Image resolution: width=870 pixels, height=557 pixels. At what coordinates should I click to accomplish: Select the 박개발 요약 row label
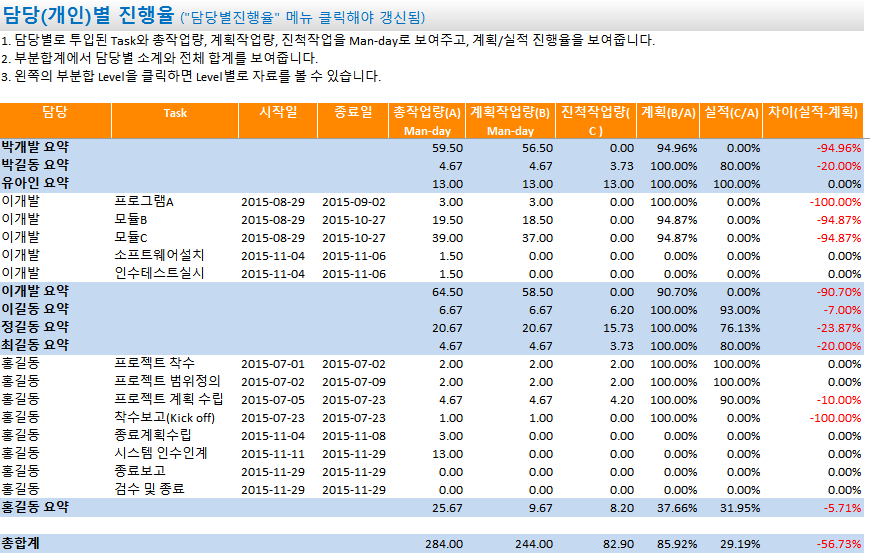pos(35,148)
